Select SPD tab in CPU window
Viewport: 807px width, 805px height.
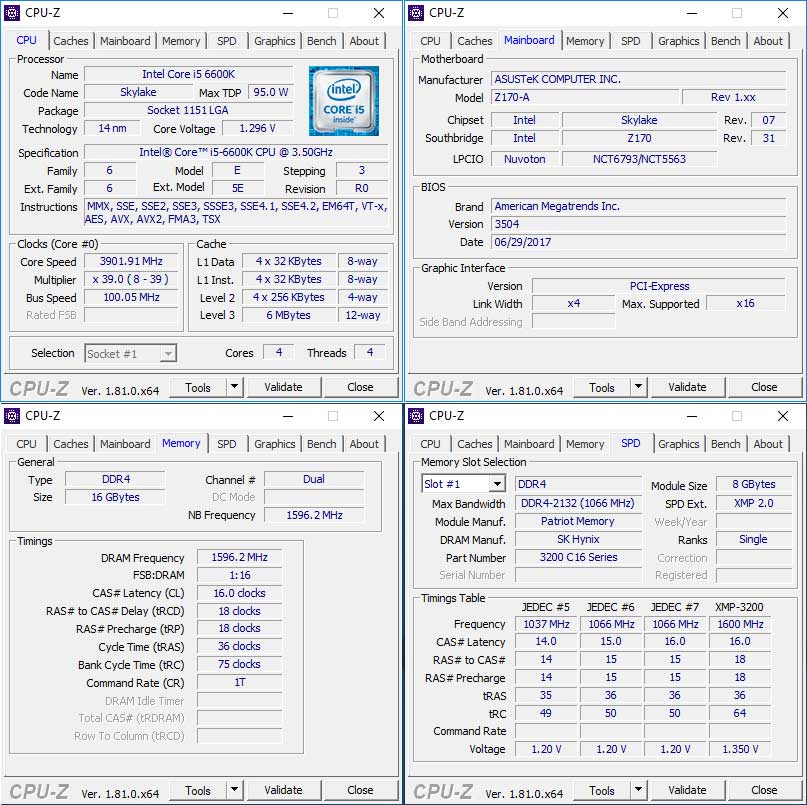(226, 41)
